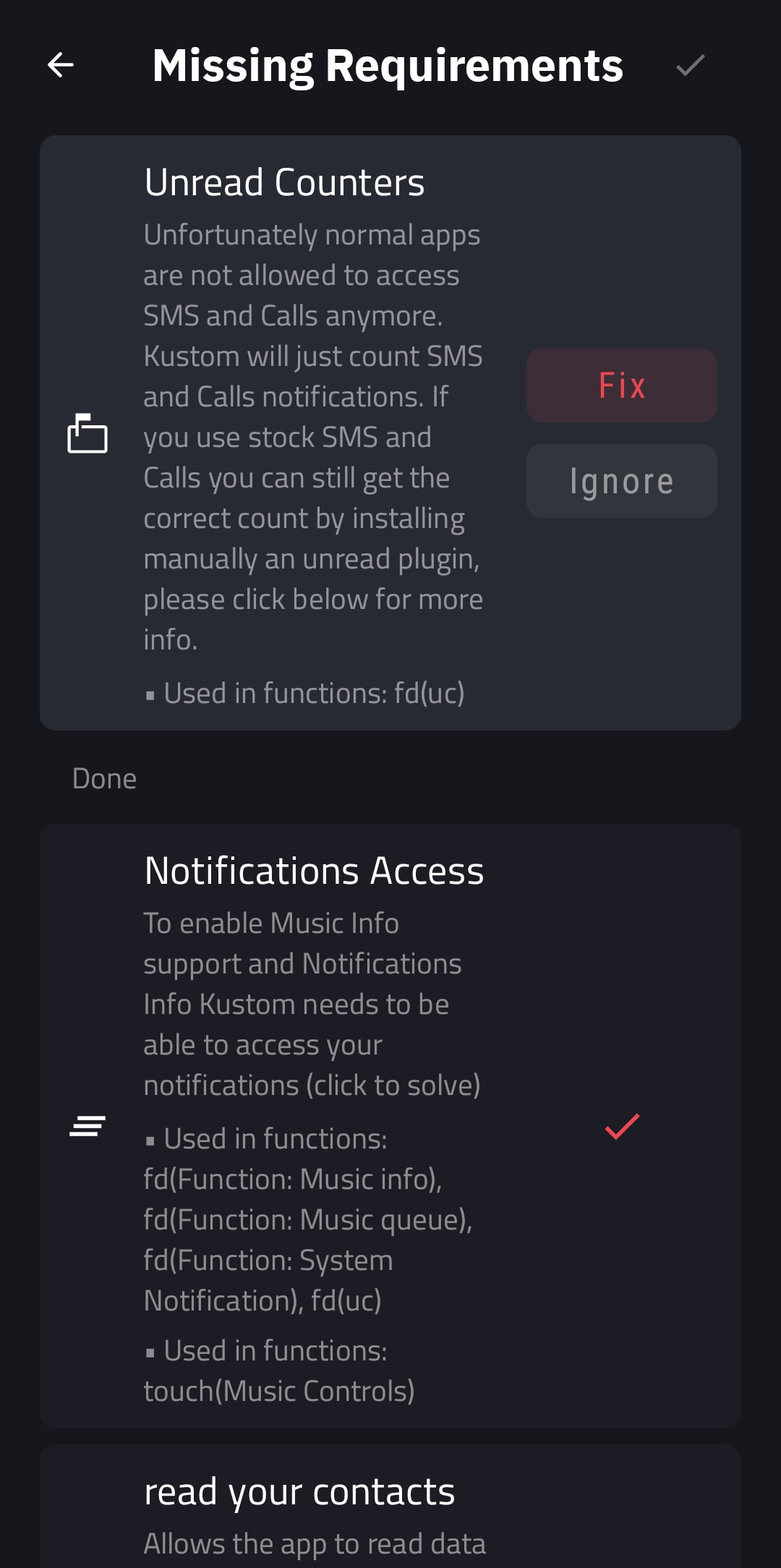The height and width of the screenshot is (1568, 781).
Task: Tap the 'fd(Function: System Notification)' entry
Action: (268, 1280)
